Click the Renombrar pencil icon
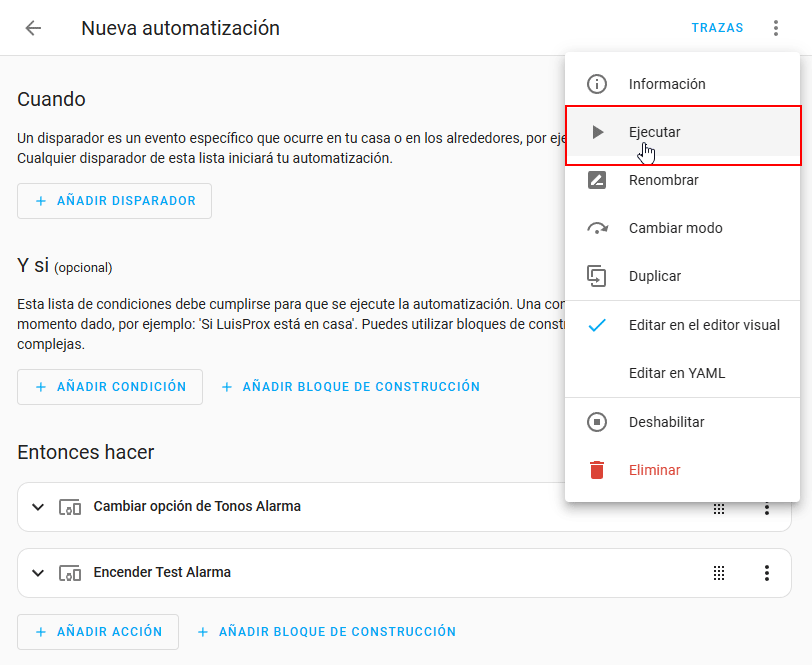The image size is (812, 665). [597, 180]
